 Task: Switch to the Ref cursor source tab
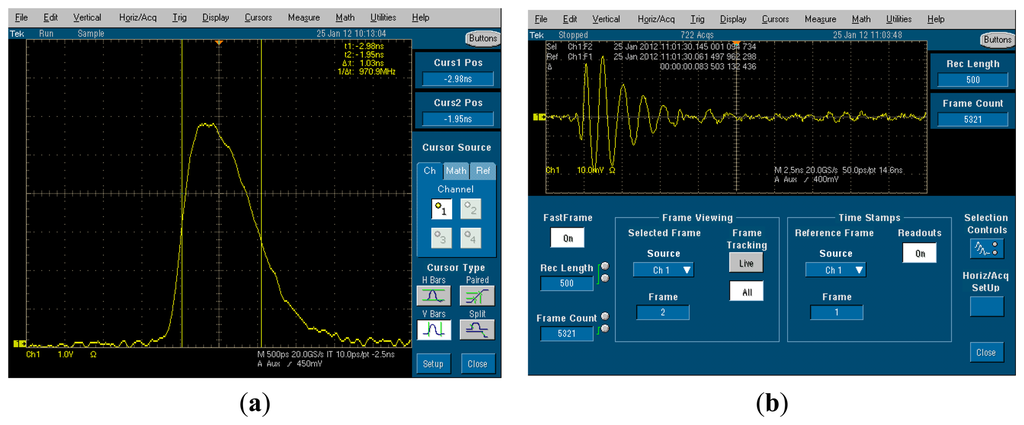click(483, 171)
